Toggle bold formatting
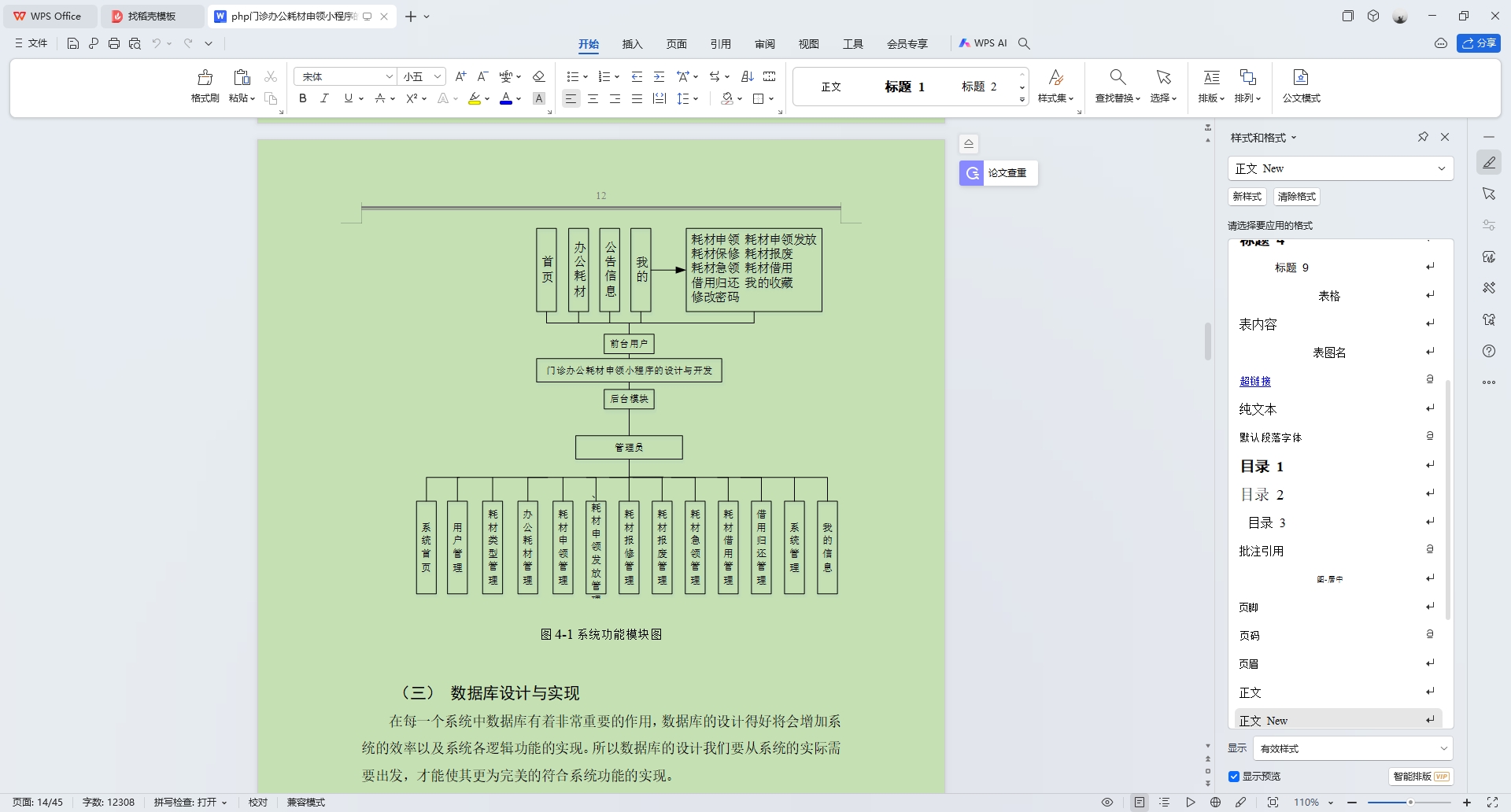Image resolution: width=1511 pixels, height=812 pixels. pos(303,98)
